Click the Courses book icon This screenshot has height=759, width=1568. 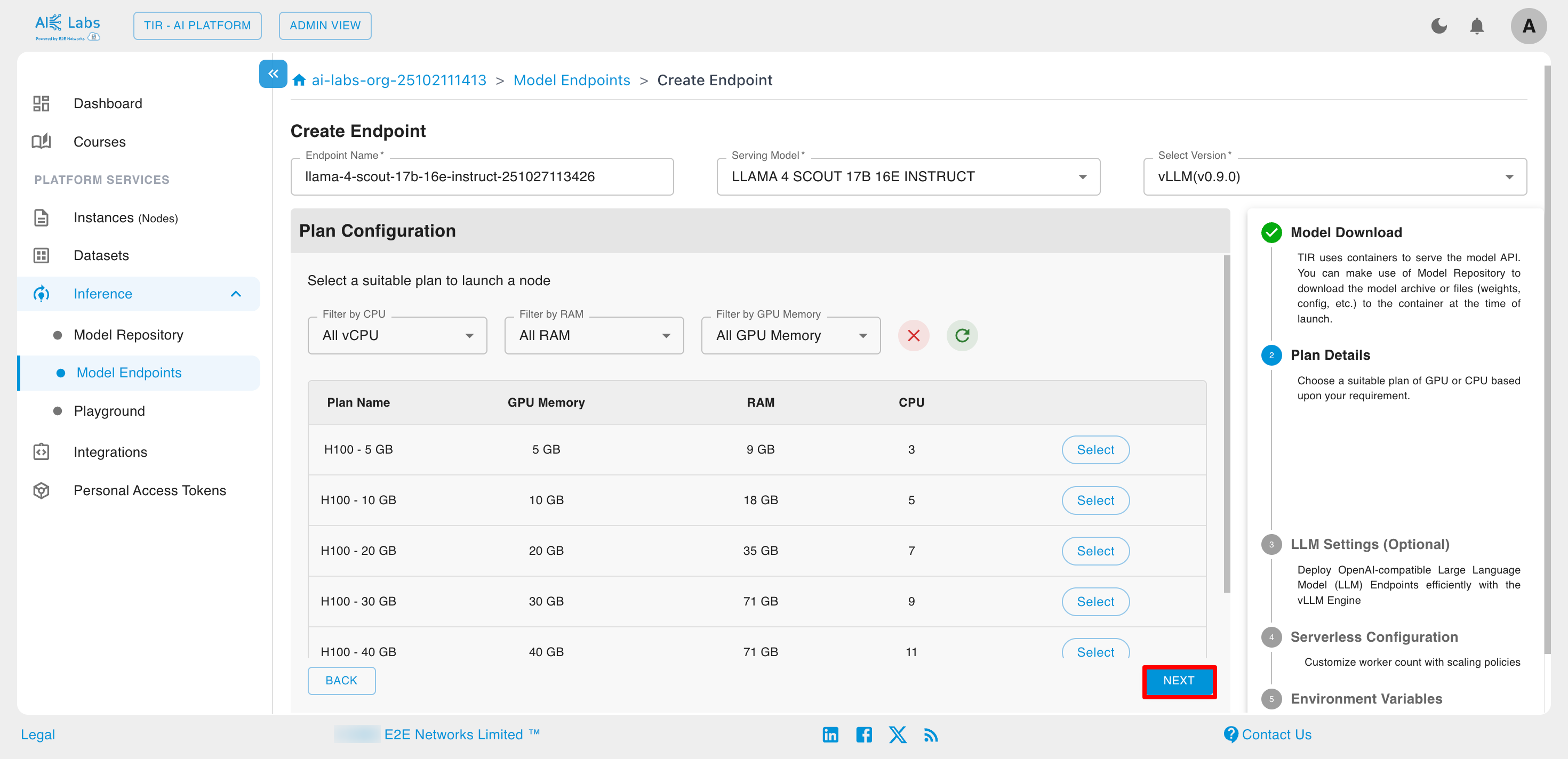pyautogui.click(x=42, y=142)
